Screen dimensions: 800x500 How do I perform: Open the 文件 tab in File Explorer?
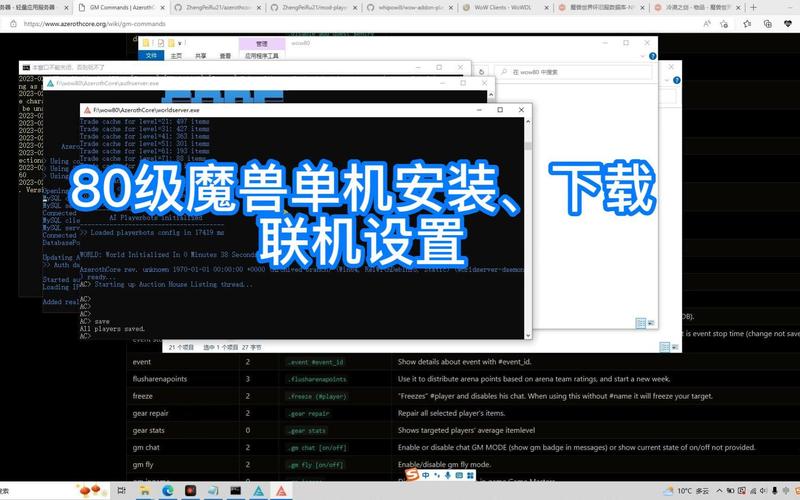(x=151, y=56)
